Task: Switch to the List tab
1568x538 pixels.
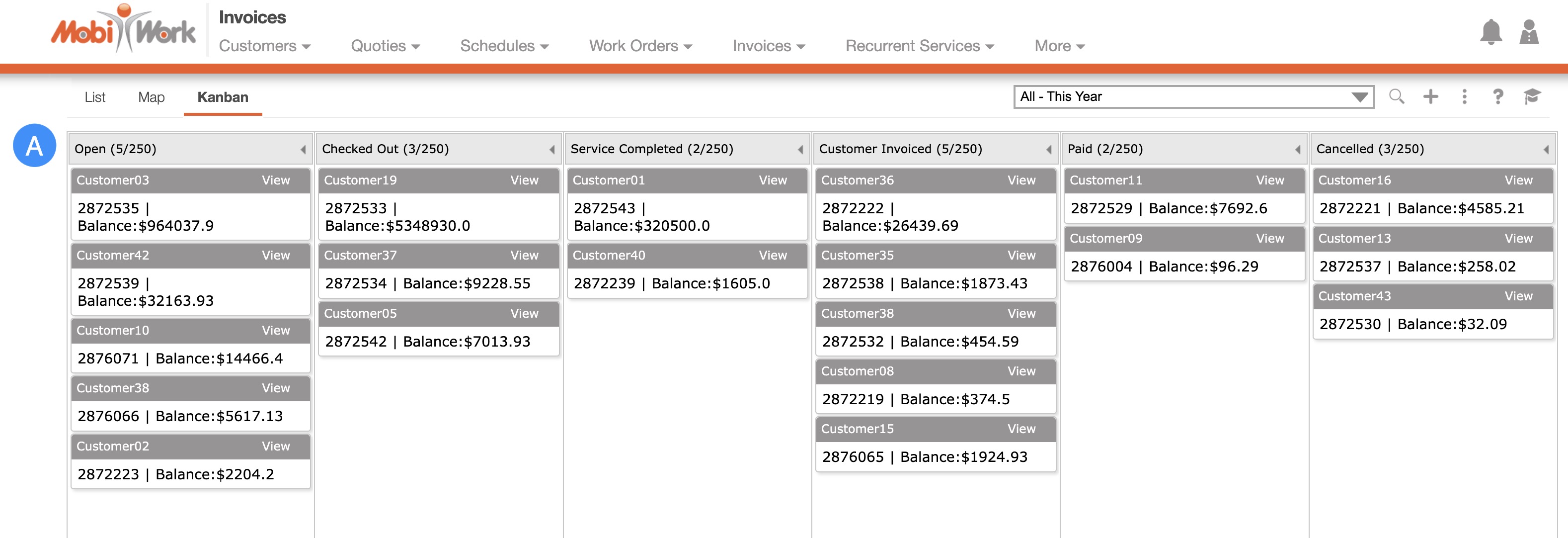Action: [95, 97]
